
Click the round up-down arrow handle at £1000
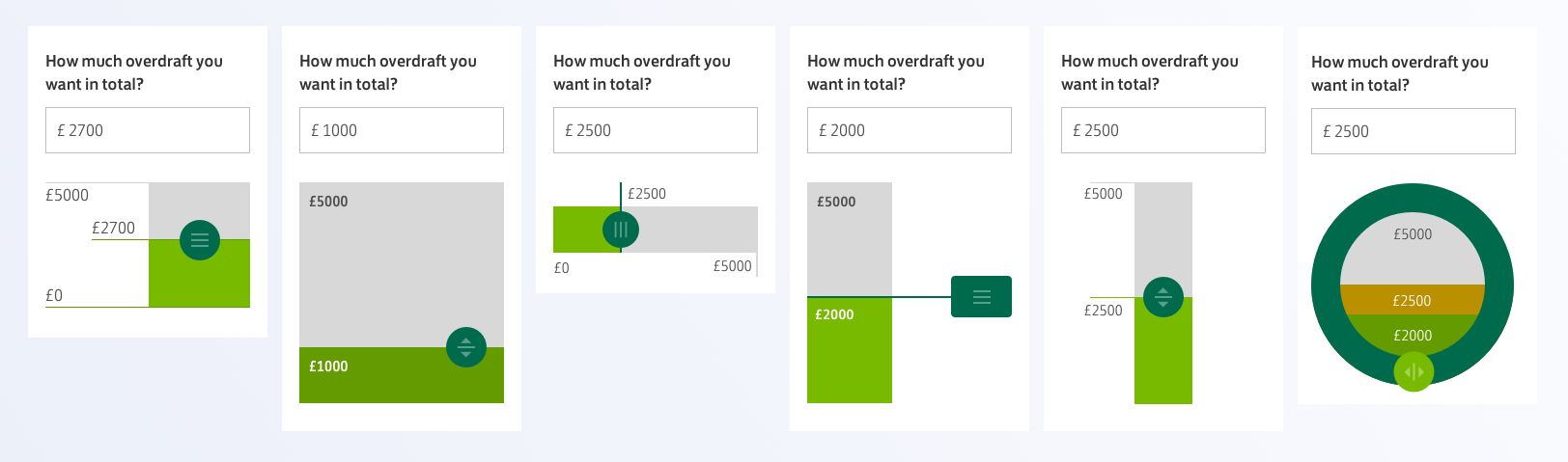(466, 347)
